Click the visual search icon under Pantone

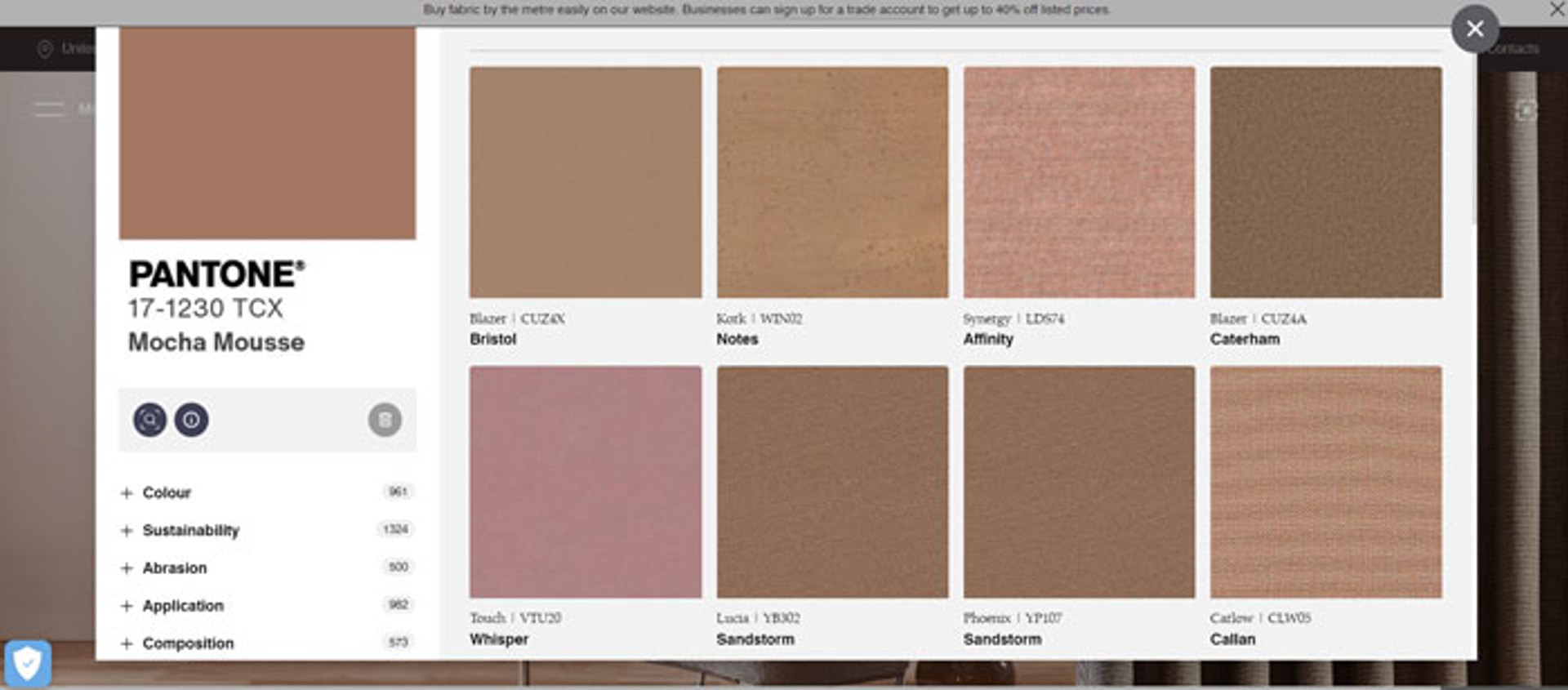pos(150,420)
